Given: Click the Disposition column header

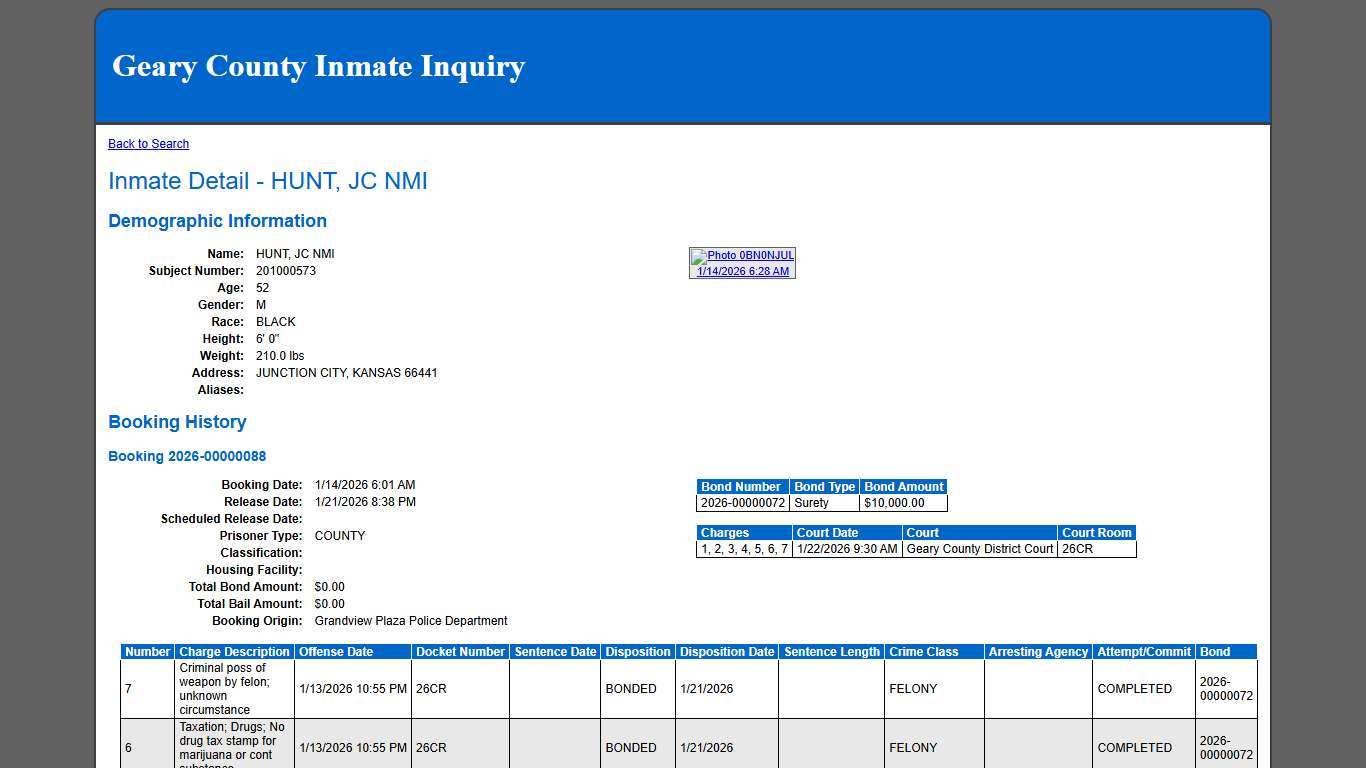Looking at the screenshot, I should pos(637,651).
